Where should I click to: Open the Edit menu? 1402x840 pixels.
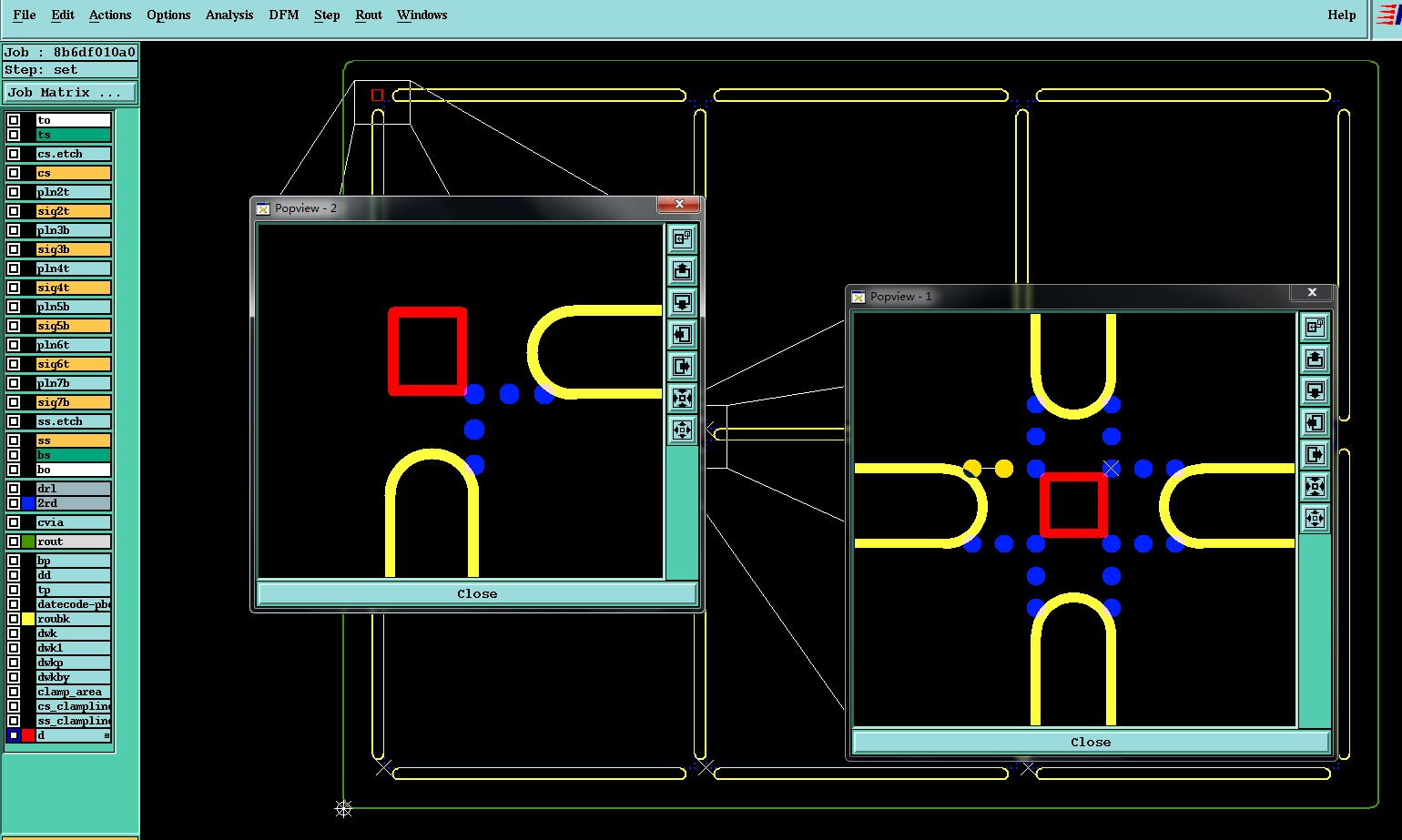[x=63, y=15]
